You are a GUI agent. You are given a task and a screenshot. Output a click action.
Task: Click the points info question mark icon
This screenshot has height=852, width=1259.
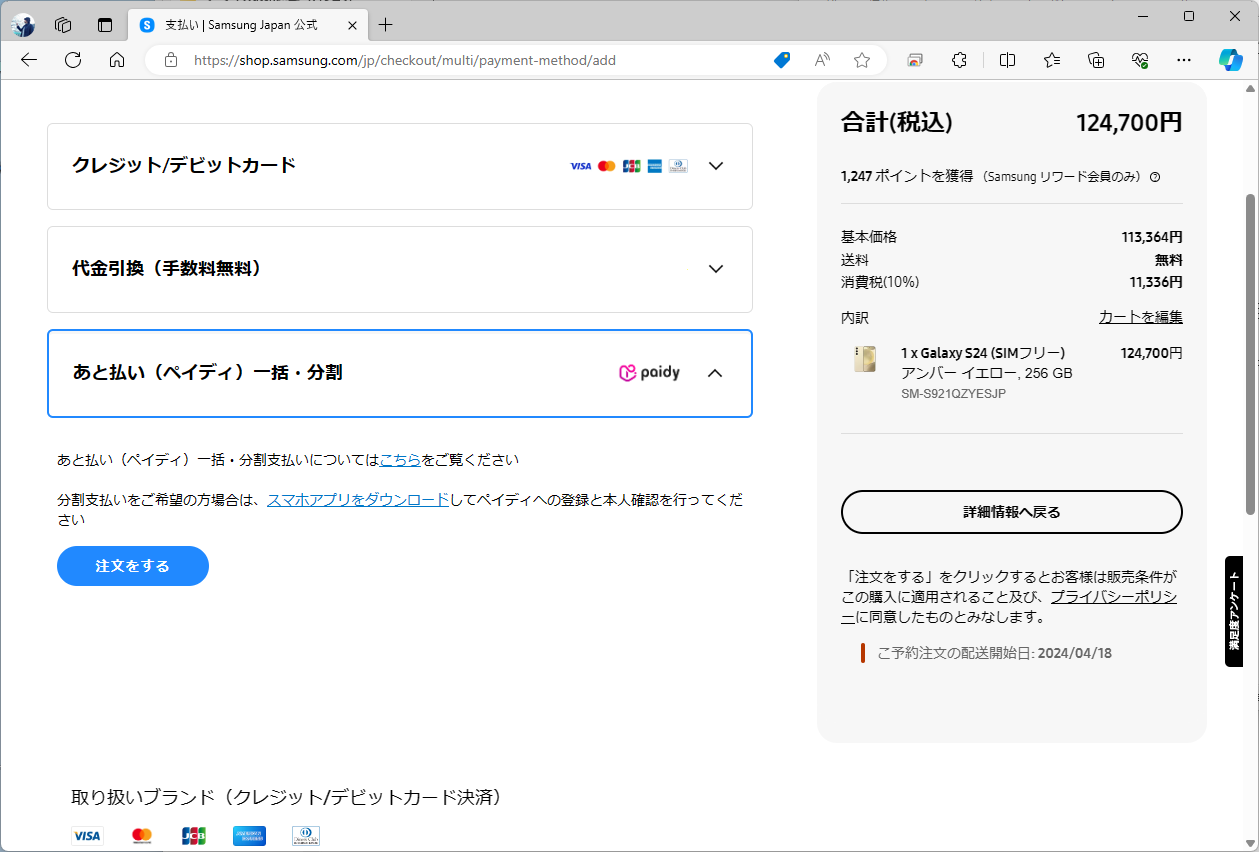tap(1155, 177)
